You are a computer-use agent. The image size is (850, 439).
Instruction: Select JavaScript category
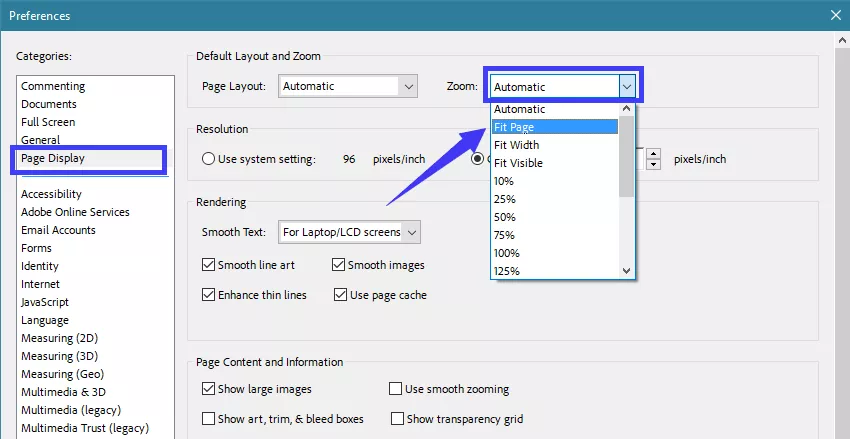click(x=45, y=302)
